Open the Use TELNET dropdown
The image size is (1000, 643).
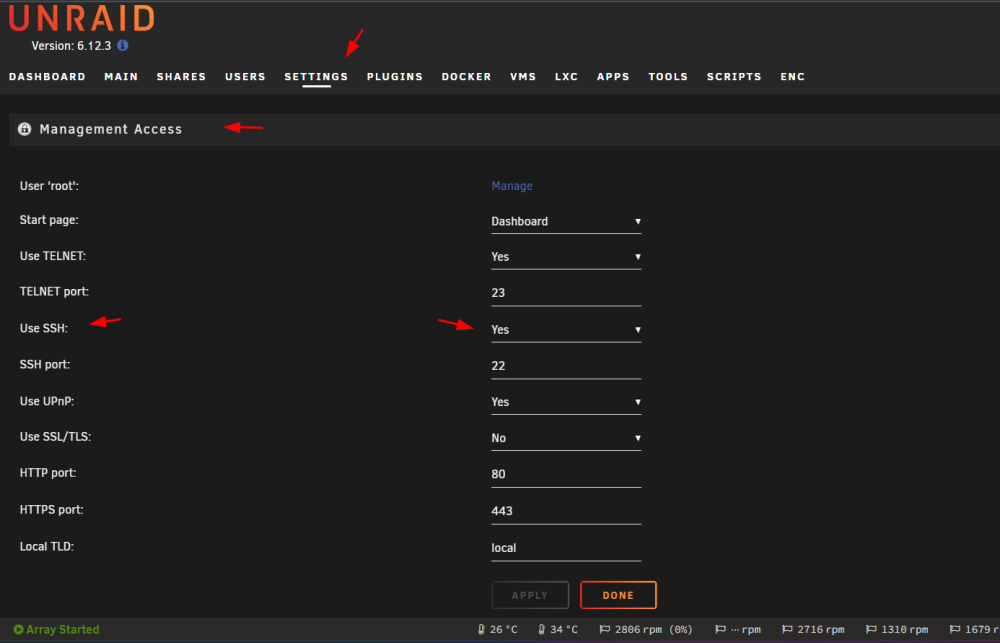[x=566, y=257]
